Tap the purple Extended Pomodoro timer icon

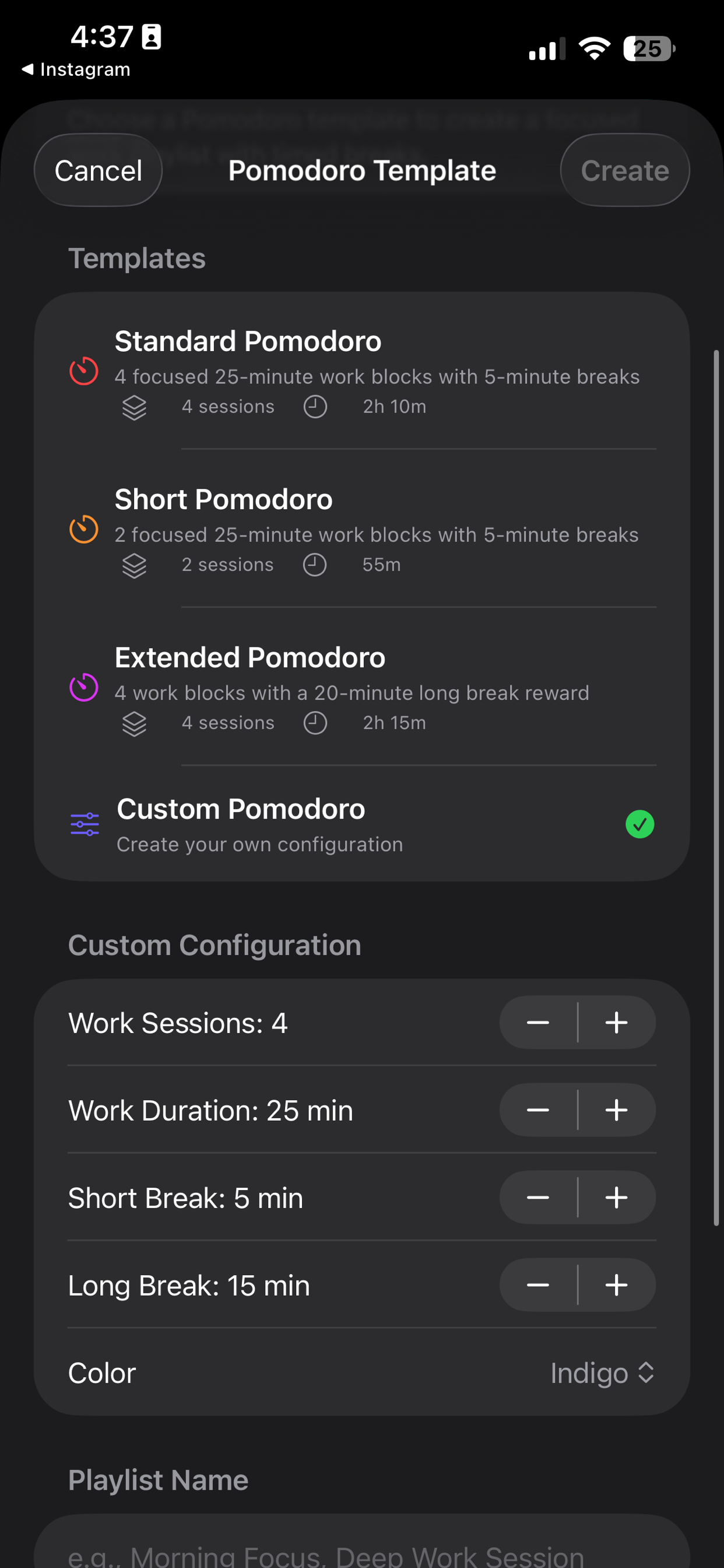[x=84, y=687]
